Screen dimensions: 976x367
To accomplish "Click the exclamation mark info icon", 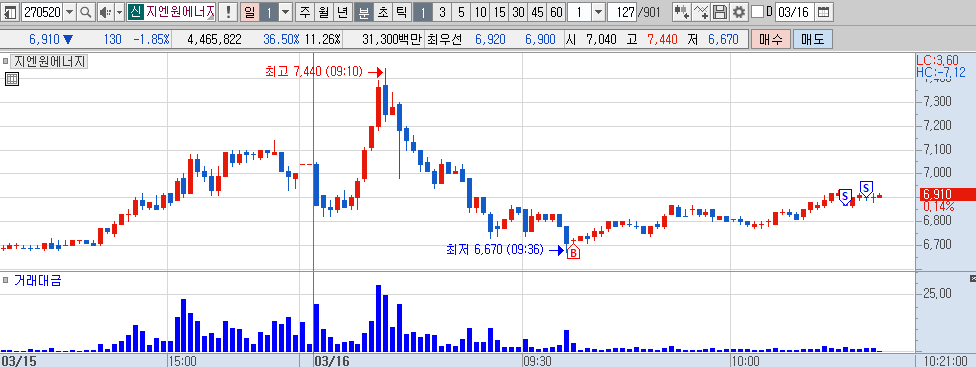I will (228, 12).
